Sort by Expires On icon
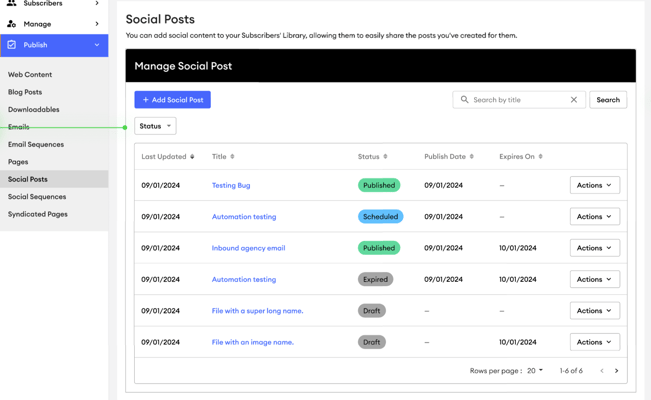This screenshot has height=400, width=651. [x=541, y=157]
